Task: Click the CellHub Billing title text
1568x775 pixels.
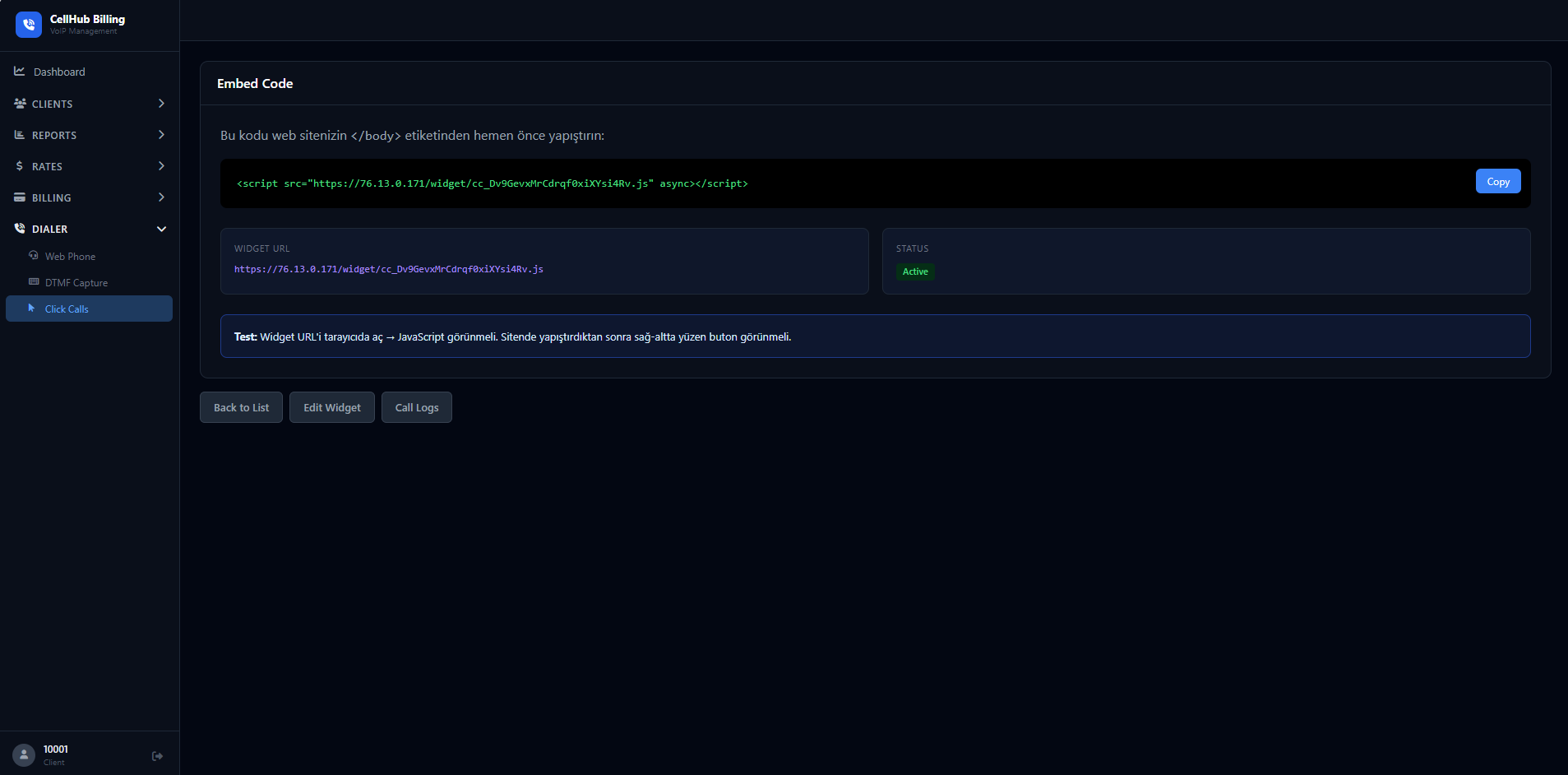Action: click(87, 19)
